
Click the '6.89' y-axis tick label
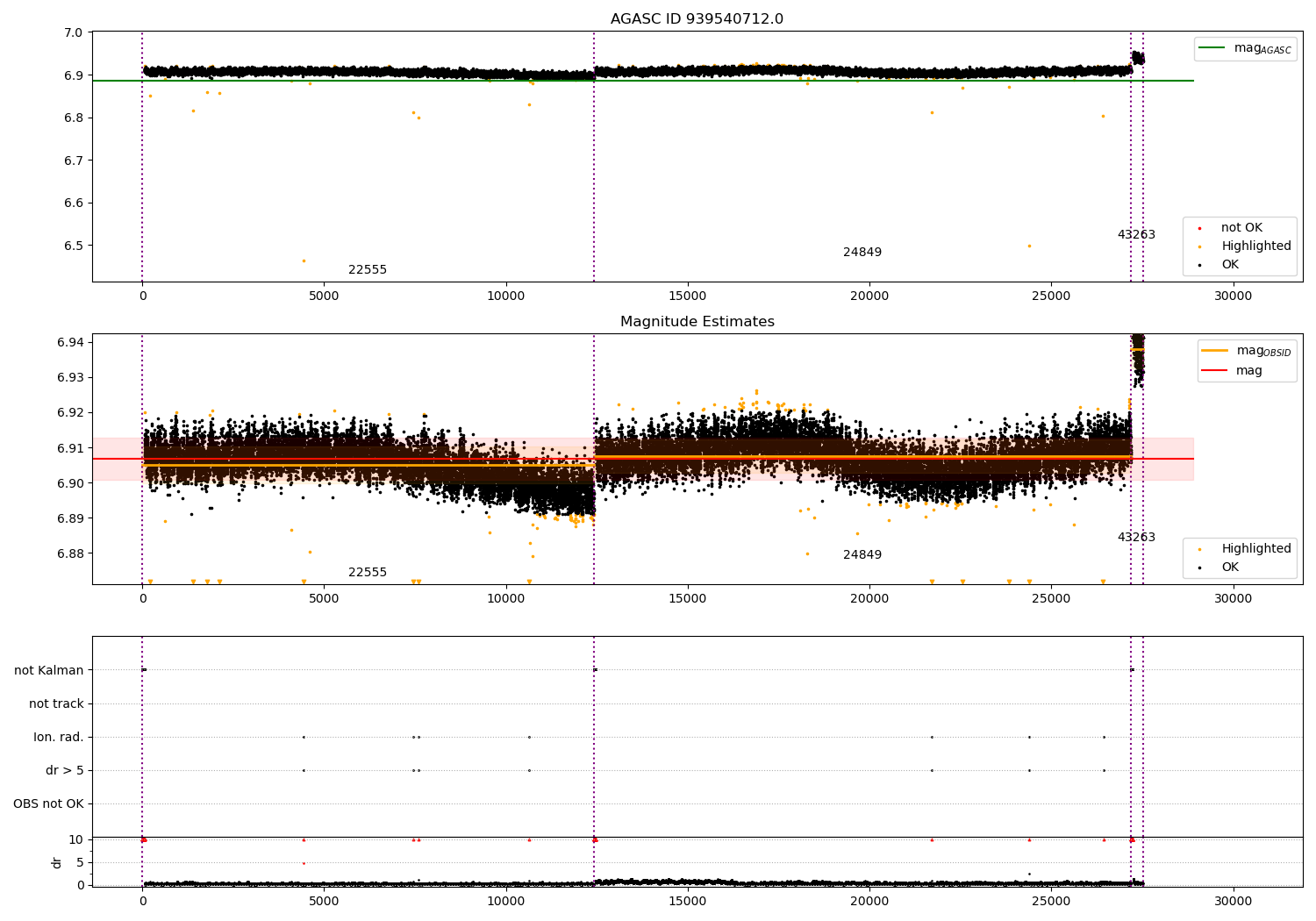point(70,518)
